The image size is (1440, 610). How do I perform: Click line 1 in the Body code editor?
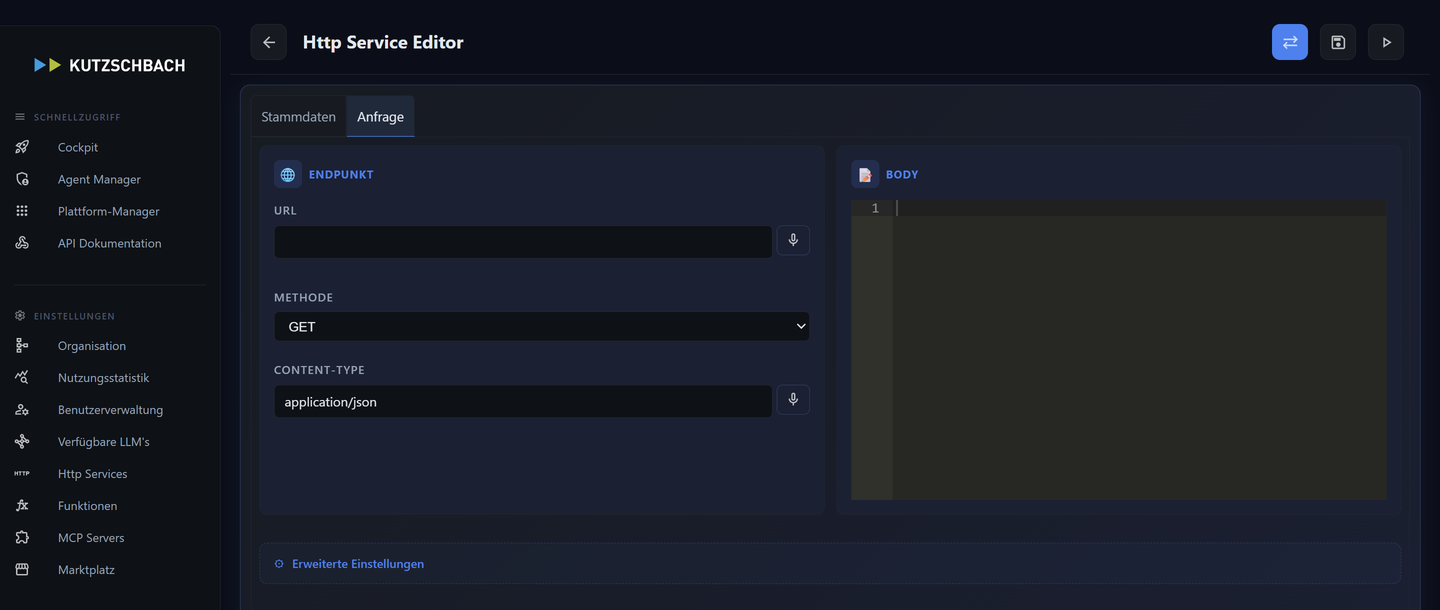tap(1140, 208)
